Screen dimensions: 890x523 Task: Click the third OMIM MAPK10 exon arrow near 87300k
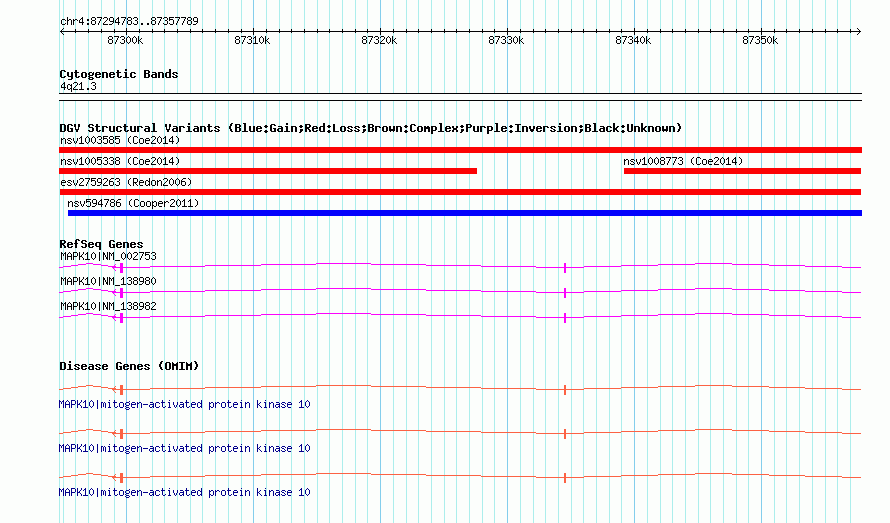(119, 478)
